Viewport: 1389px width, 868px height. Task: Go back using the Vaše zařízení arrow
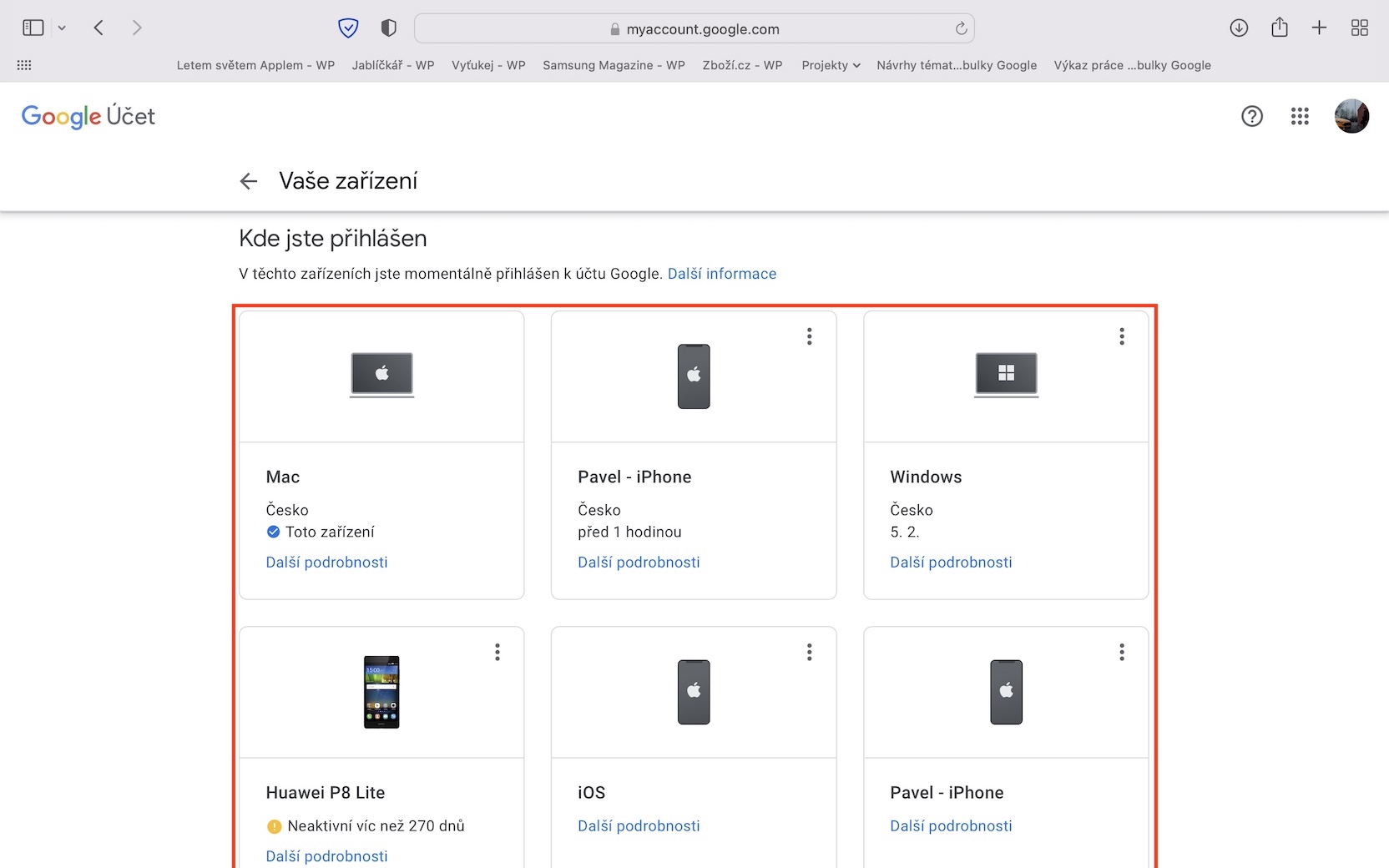pyautogui.click(x=249, y=181)
